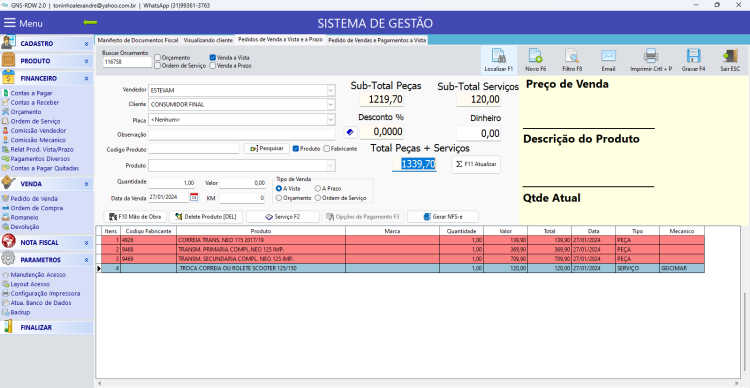
Task: Open Ordem de Compra in sidebar
Action: coord(37,208)
